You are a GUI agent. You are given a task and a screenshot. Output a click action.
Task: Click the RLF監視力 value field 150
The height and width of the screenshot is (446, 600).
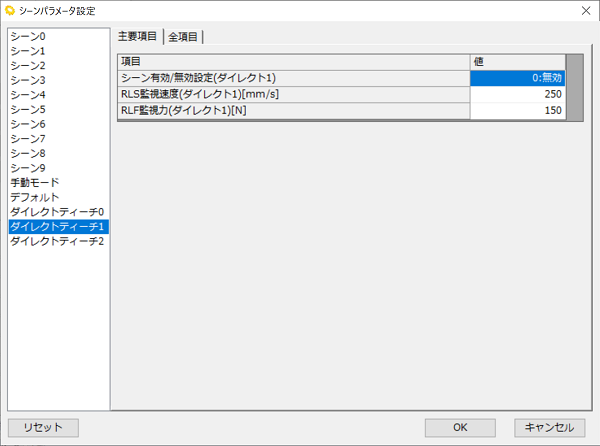[517, 111]
